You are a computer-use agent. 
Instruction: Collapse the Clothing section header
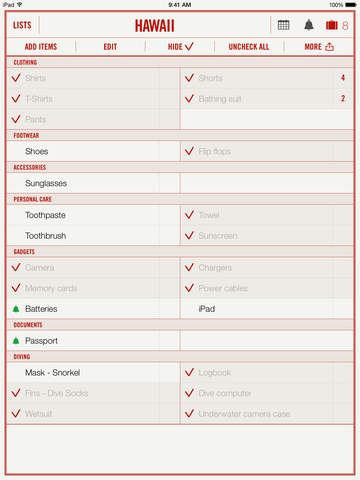coord(180,62)
